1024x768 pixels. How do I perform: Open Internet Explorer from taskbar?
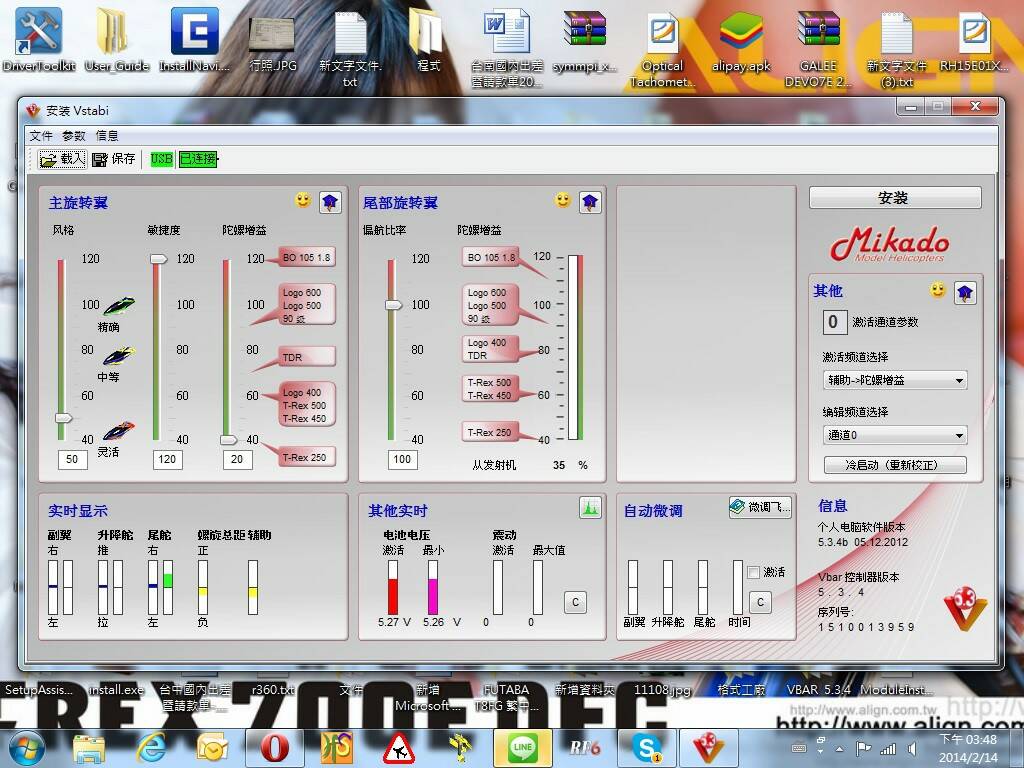coord(150,748)
